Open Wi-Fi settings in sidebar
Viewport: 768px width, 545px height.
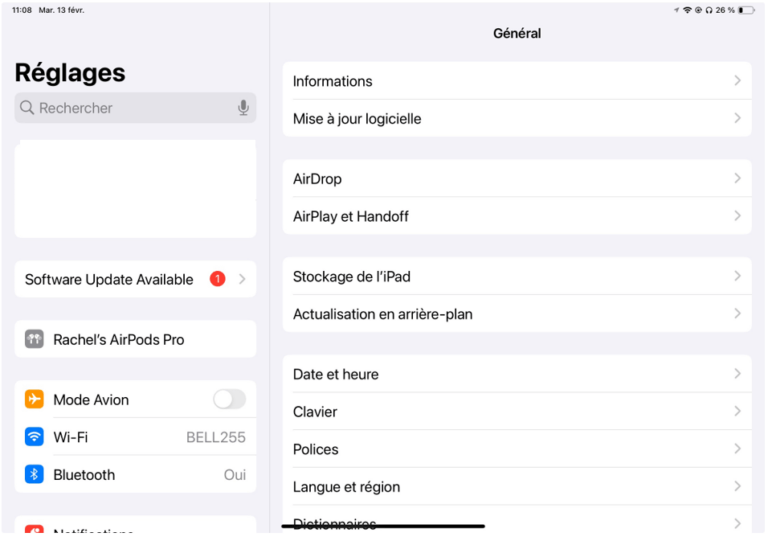click(x=135, y=437)
